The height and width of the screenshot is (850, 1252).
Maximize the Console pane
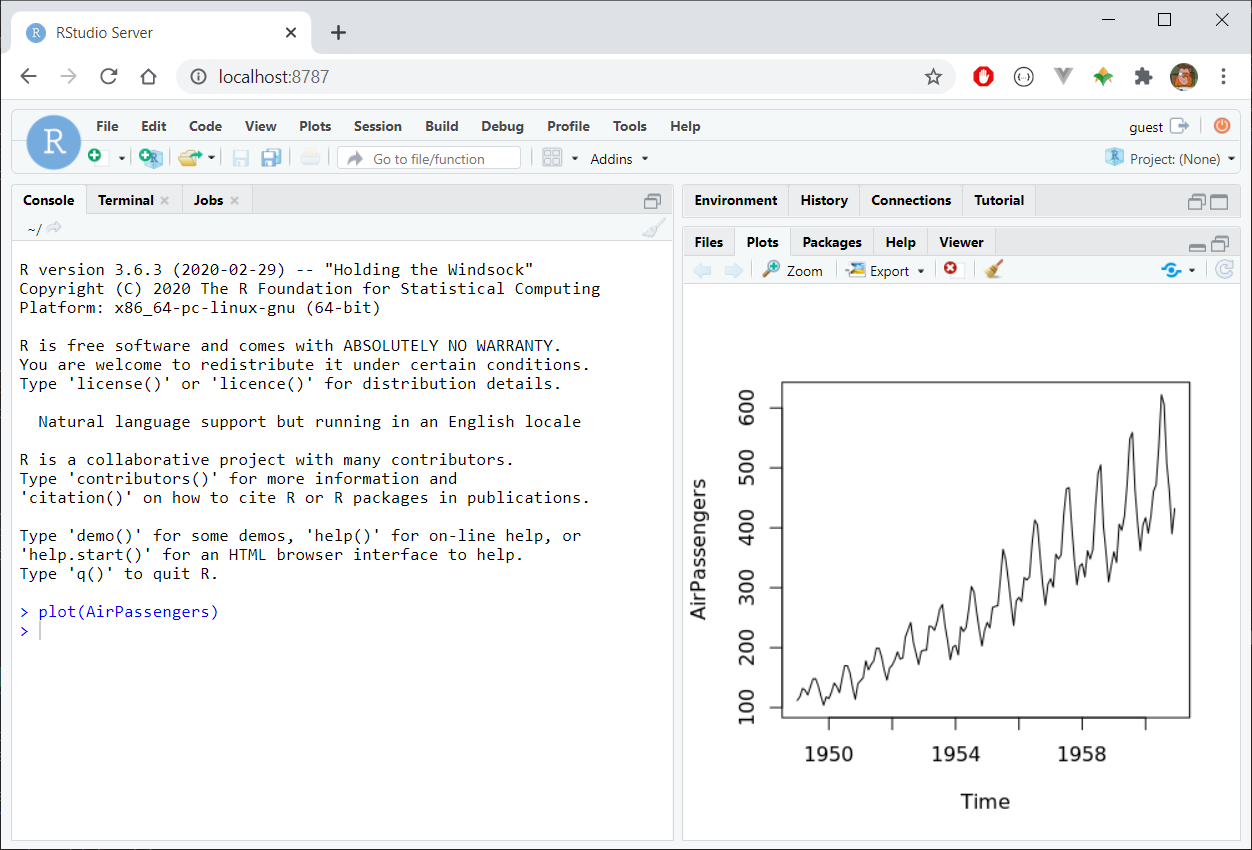pyautogui.click(x=653, y=201)
